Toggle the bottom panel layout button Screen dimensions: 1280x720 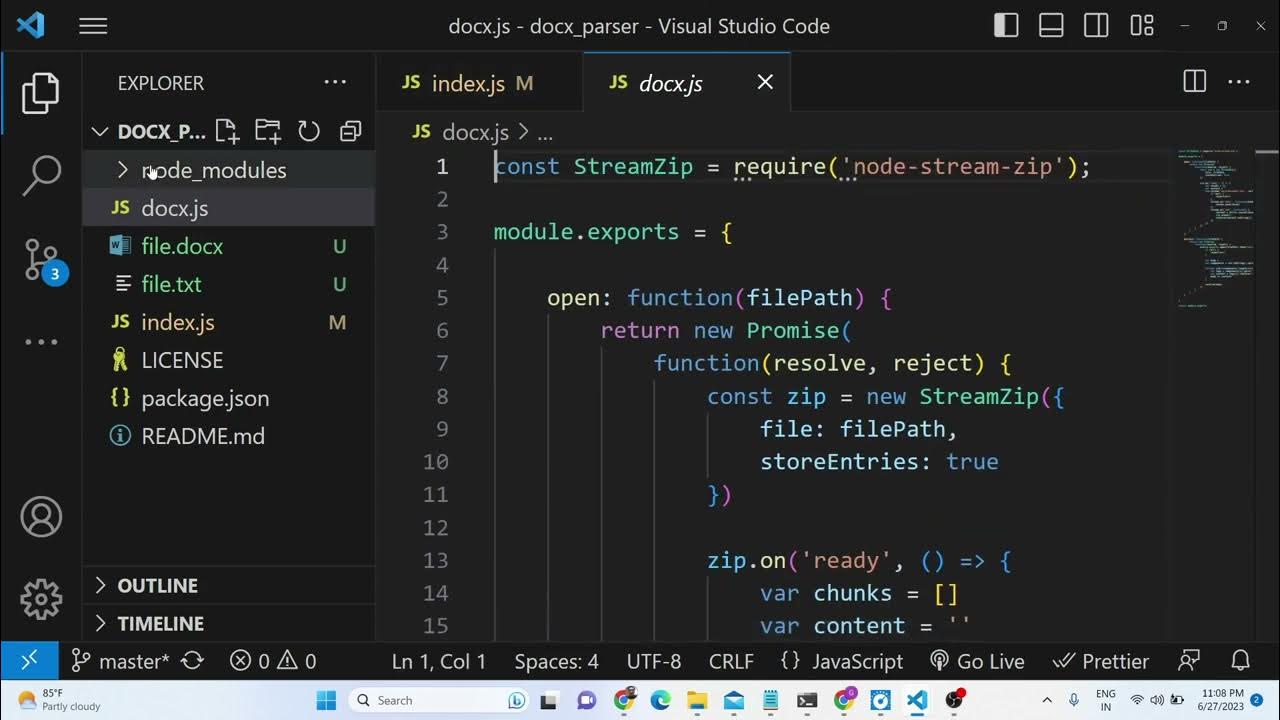[x=1051, y=26]
